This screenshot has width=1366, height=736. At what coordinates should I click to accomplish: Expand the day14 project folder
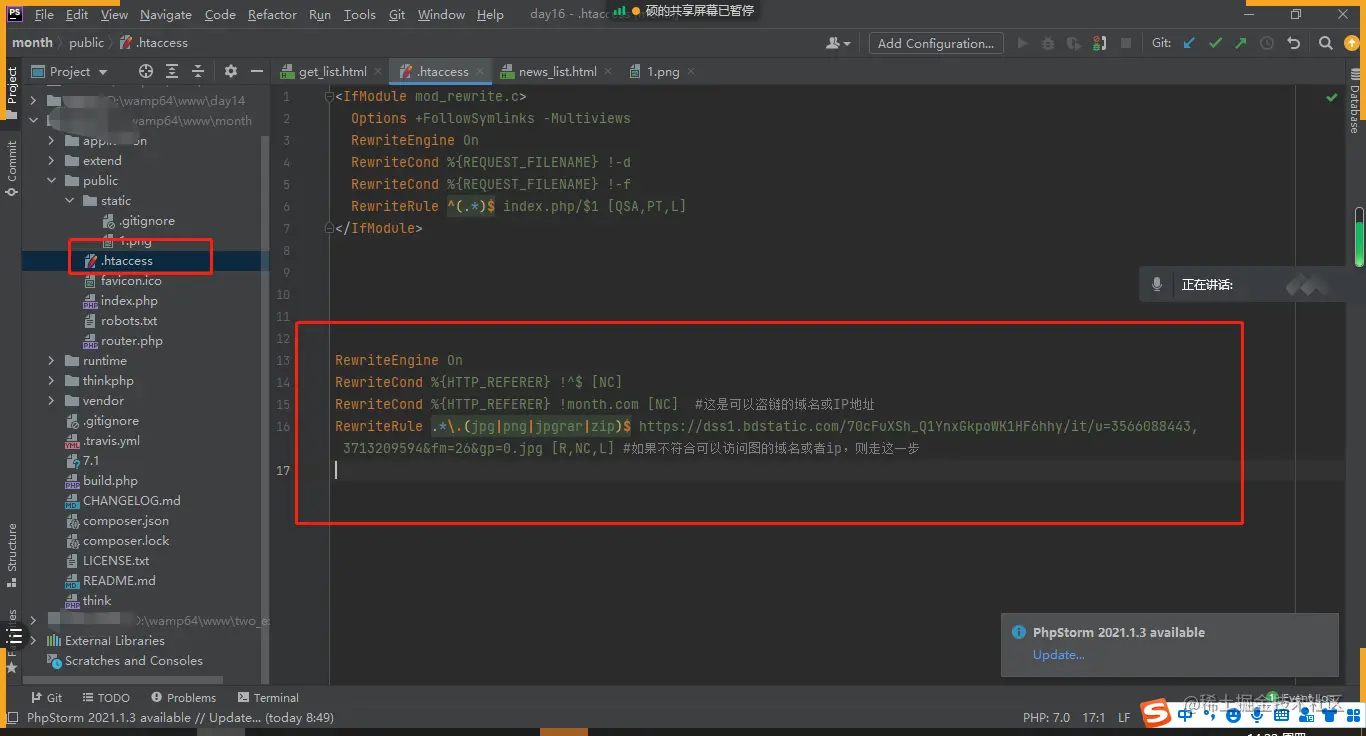[34, 101]
